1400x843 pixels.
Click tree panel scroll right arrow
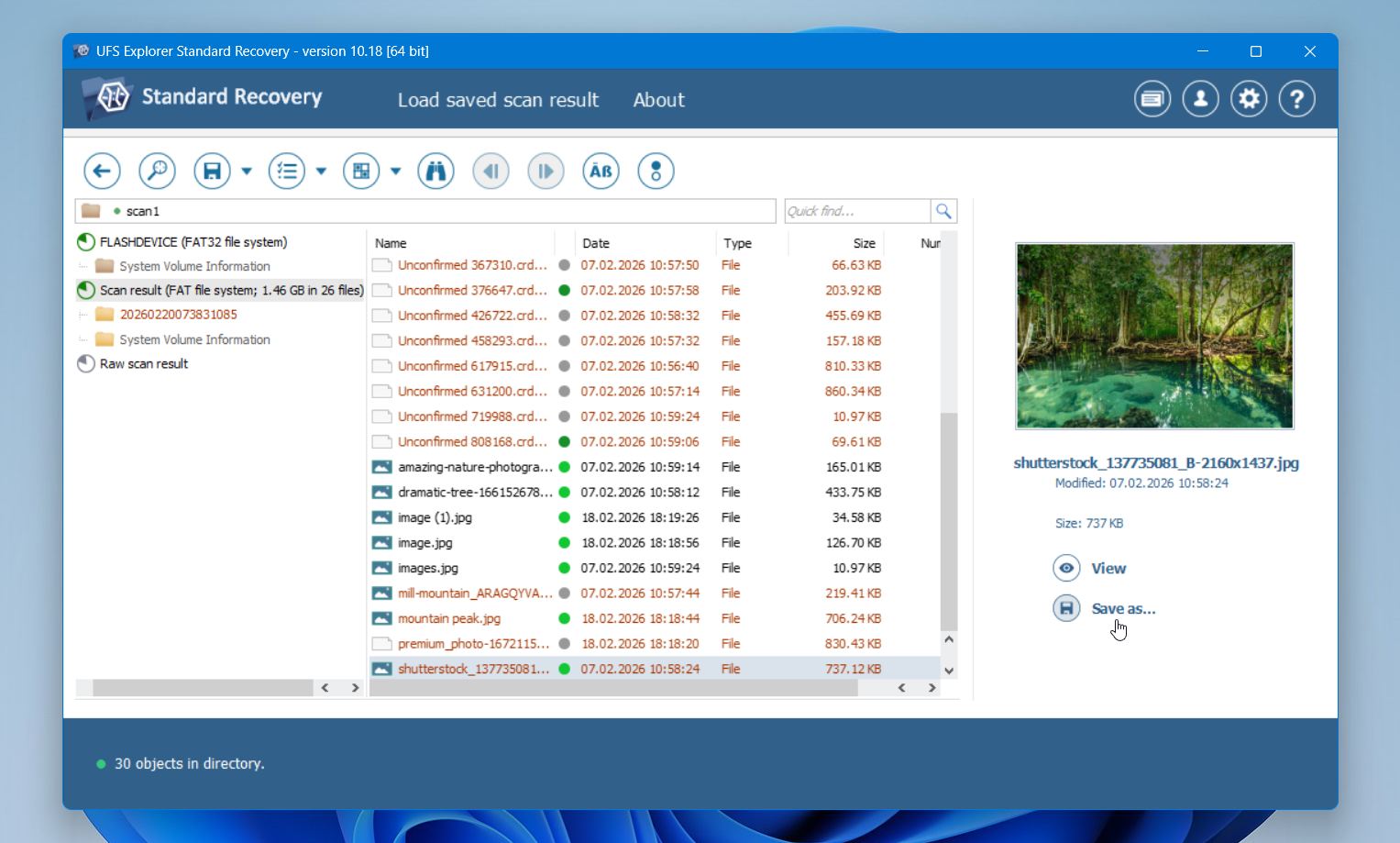355,688
